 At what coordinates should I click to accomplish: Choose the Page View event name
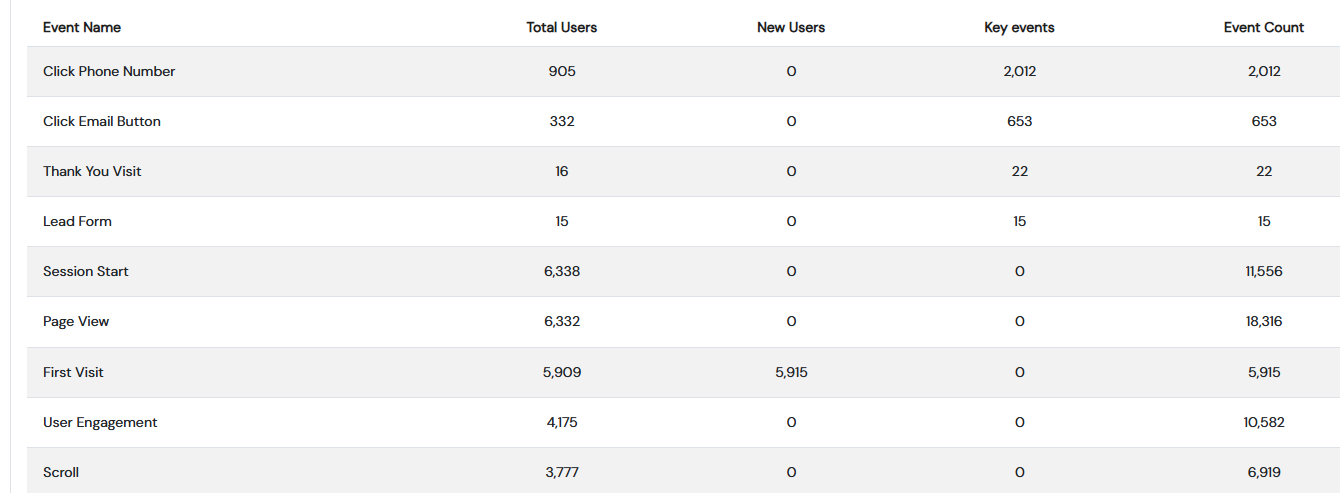[76, 321]
